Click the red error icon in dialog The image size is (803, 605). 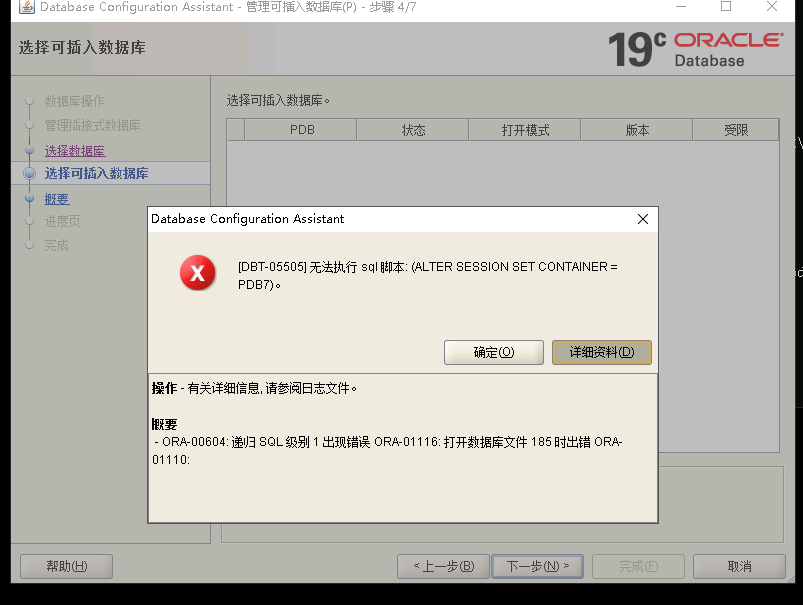coord(198,273)
